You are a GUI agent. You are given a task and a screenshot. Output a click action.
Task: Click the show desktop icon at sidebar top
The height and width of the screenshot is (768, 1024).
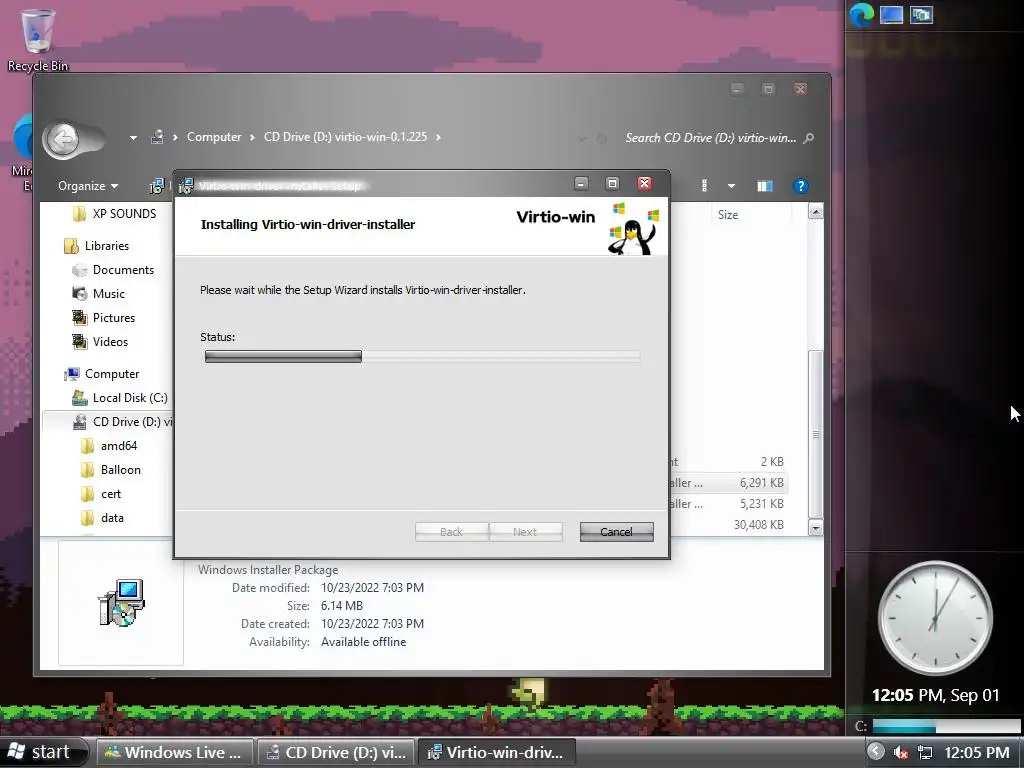pos(891,14)
